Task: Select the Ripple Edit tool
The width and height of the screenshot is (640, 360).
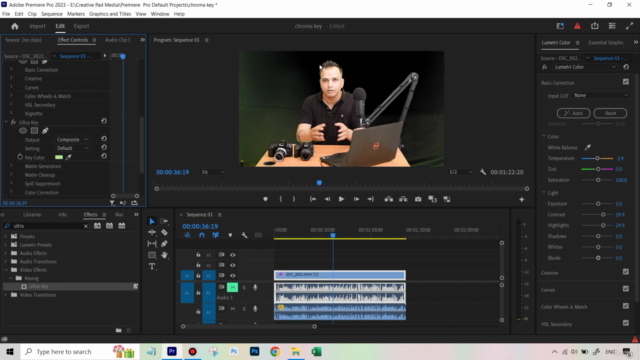Action: click(152, 232)
